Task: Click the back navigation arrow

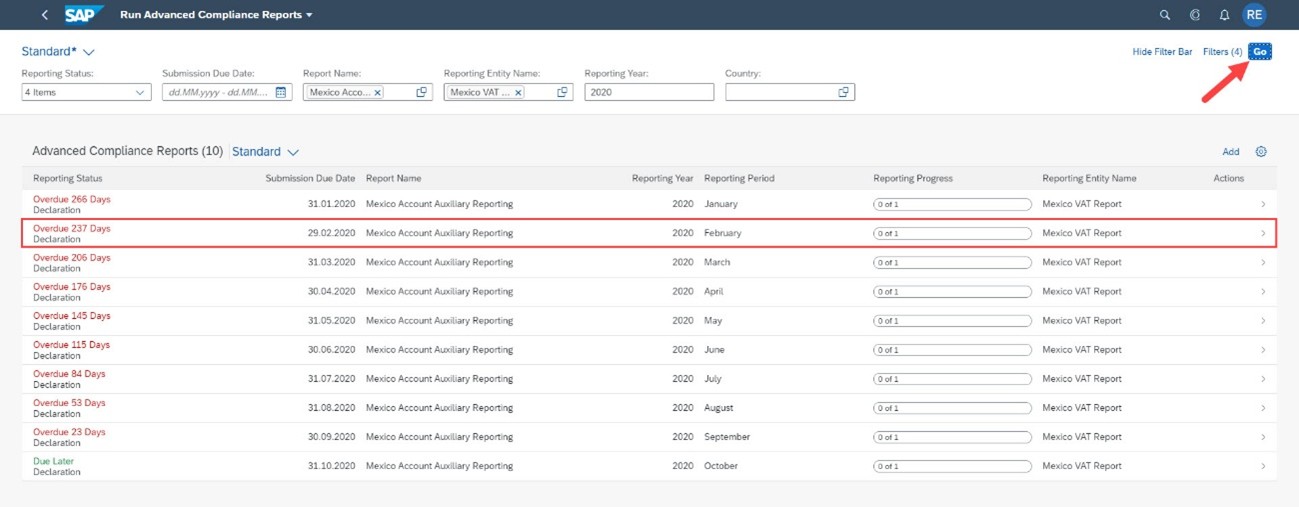Action: coord(45,15)
